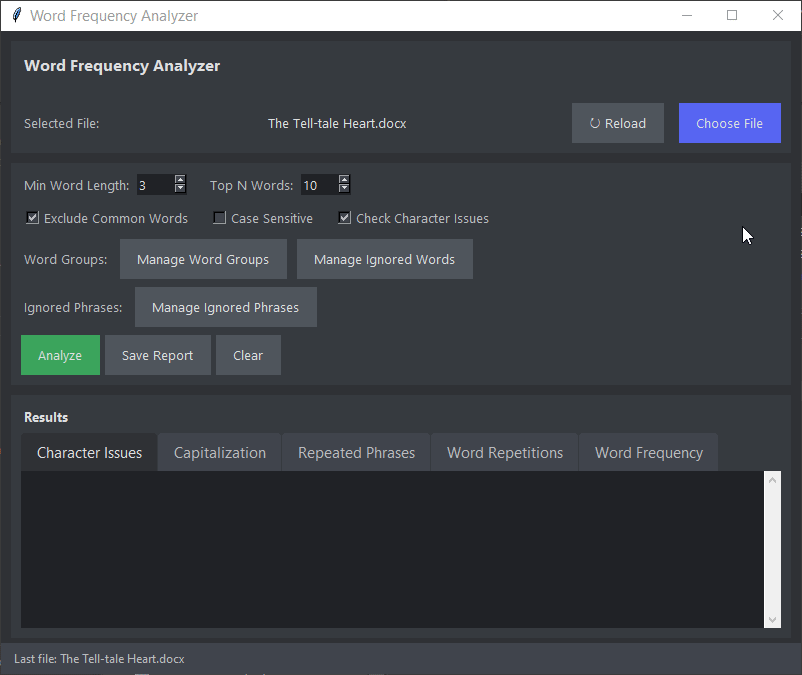Increase Min Word Length with up arrow
802x675 pixels.
[x=180, y=180]
